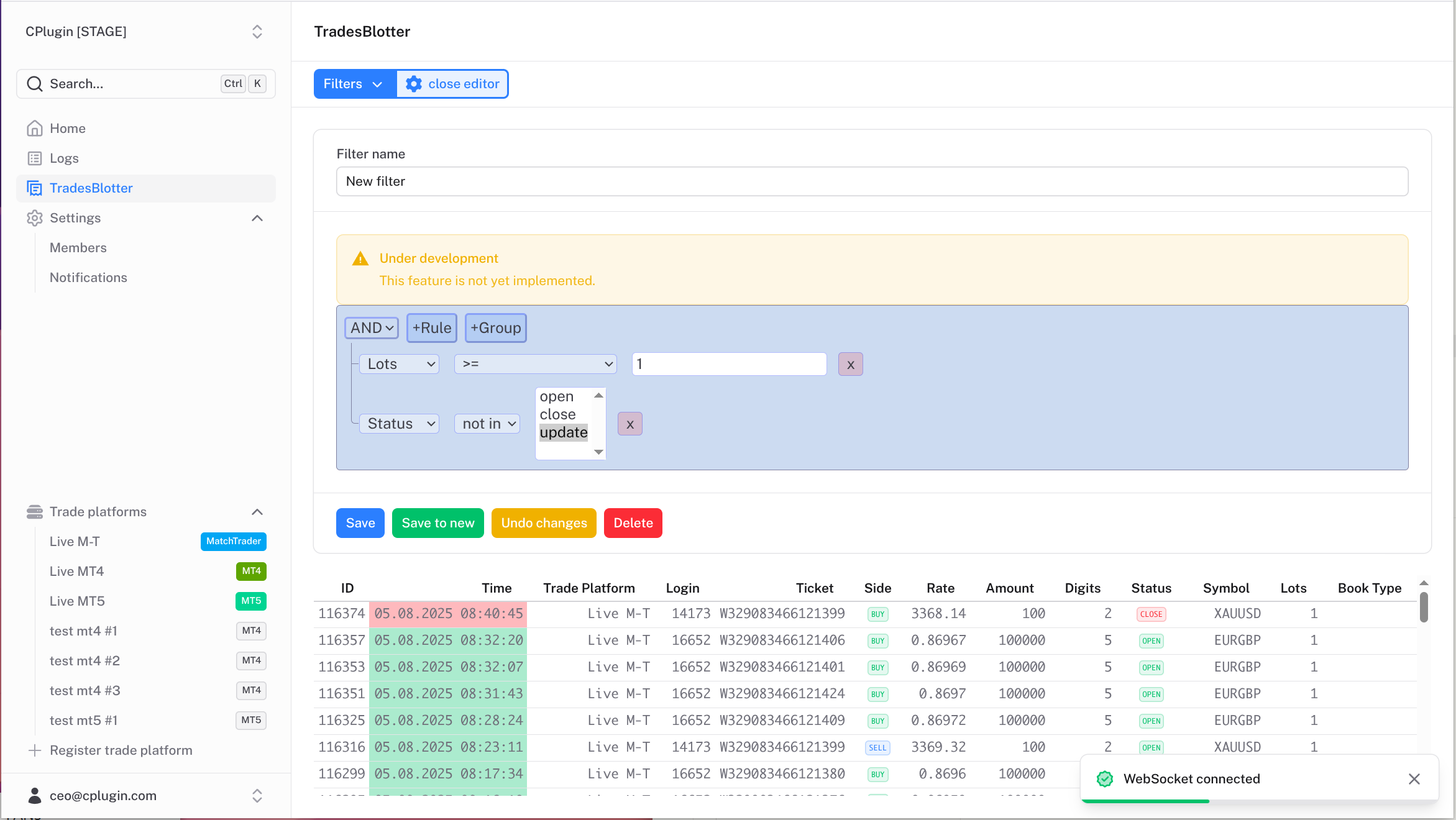Open the >= operator dropdown
This screenshot has width=1456, height=820.
535,364
